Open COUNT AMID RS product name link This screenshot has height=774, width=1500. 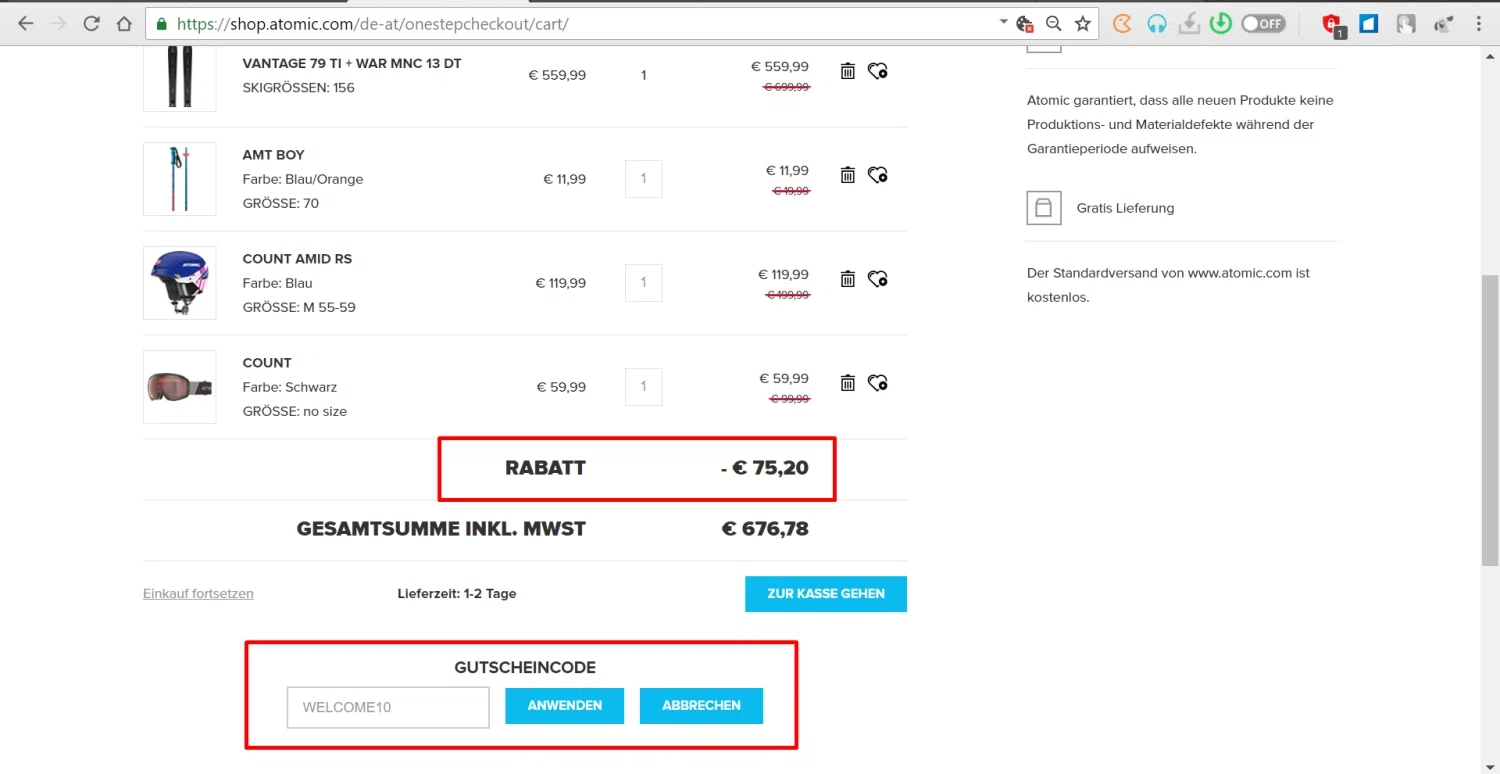point(297,259)
